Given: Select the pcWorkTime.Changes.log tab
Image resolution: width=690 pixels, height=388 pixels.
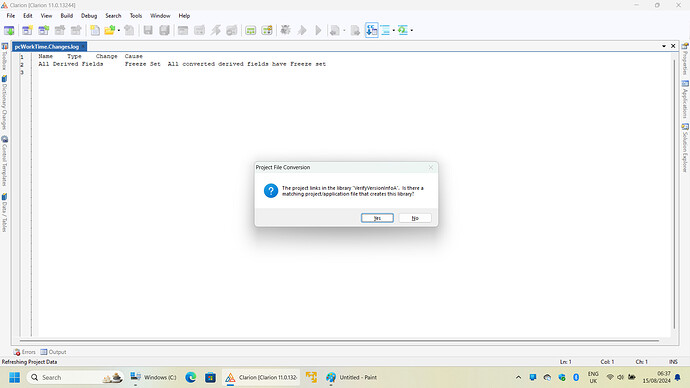Looking at the screenshot, I should click(x=47, y=47).
